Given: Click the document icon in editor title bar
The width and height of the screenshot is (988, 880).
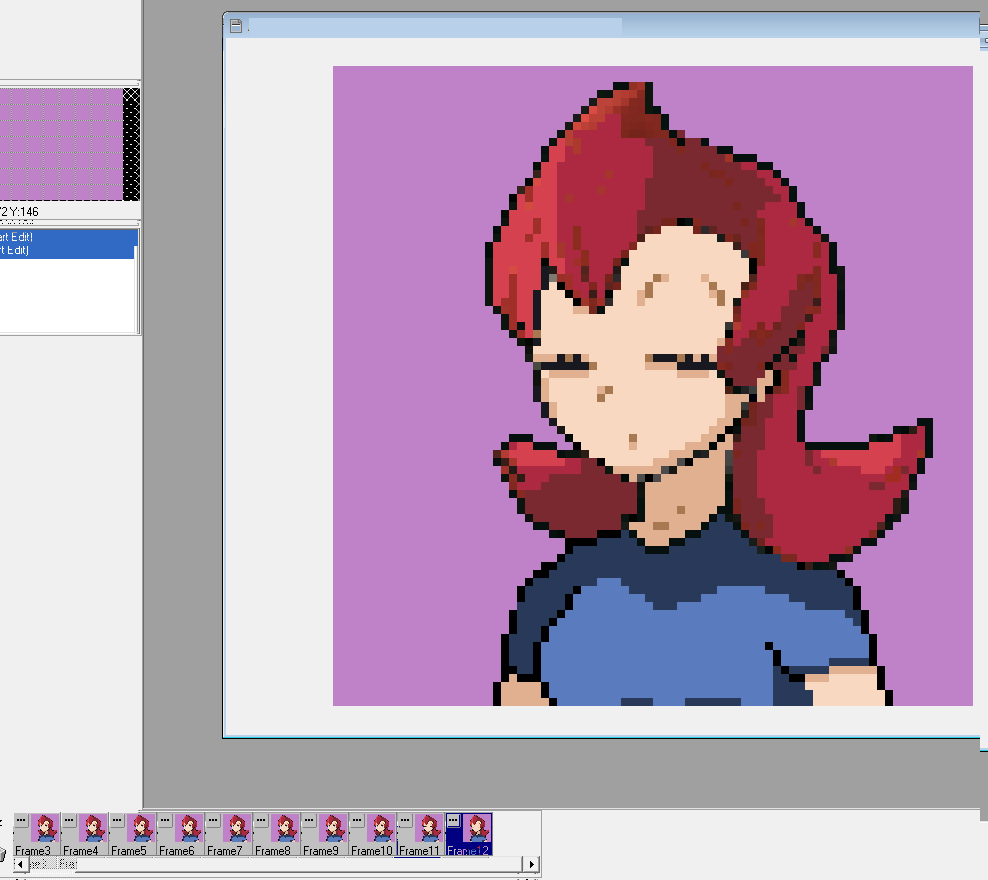Looking at the screenshot, I should [236, 27].
